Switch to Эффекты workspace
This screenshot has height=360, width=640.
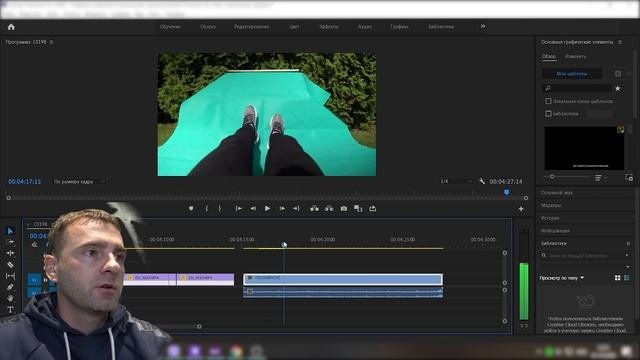pyautogui.click(x=329, y=27)
